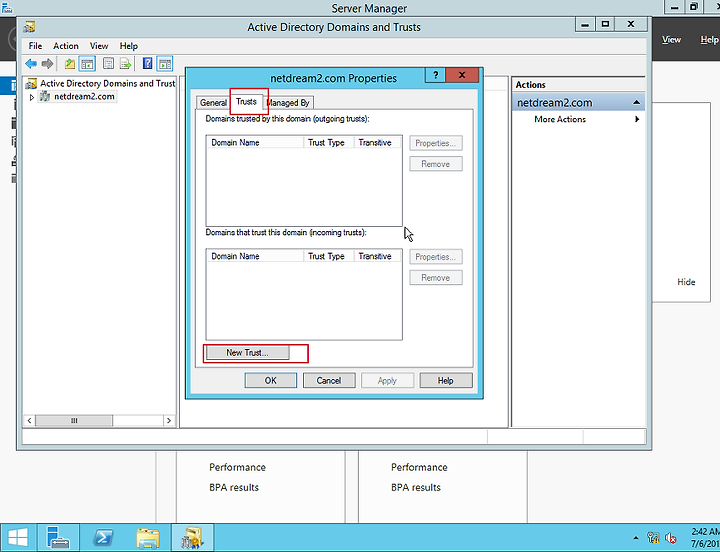Close the netdream2.com Properties dialog
Viewport: 720px width, 552px height.
coord(462,75)
